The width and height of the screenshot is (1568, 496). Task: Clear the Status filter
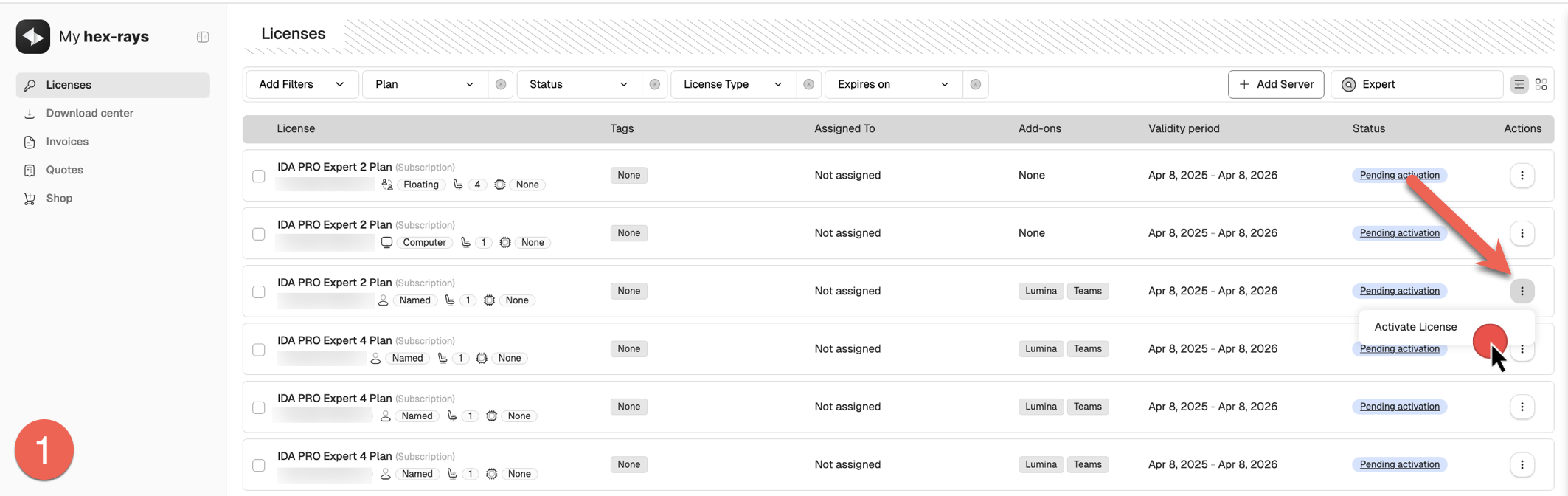pos(654,84)
